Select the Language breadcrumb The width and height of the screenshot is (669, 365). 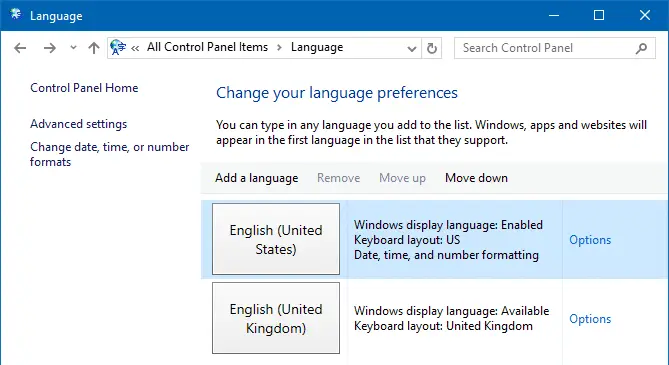point(317,47)
